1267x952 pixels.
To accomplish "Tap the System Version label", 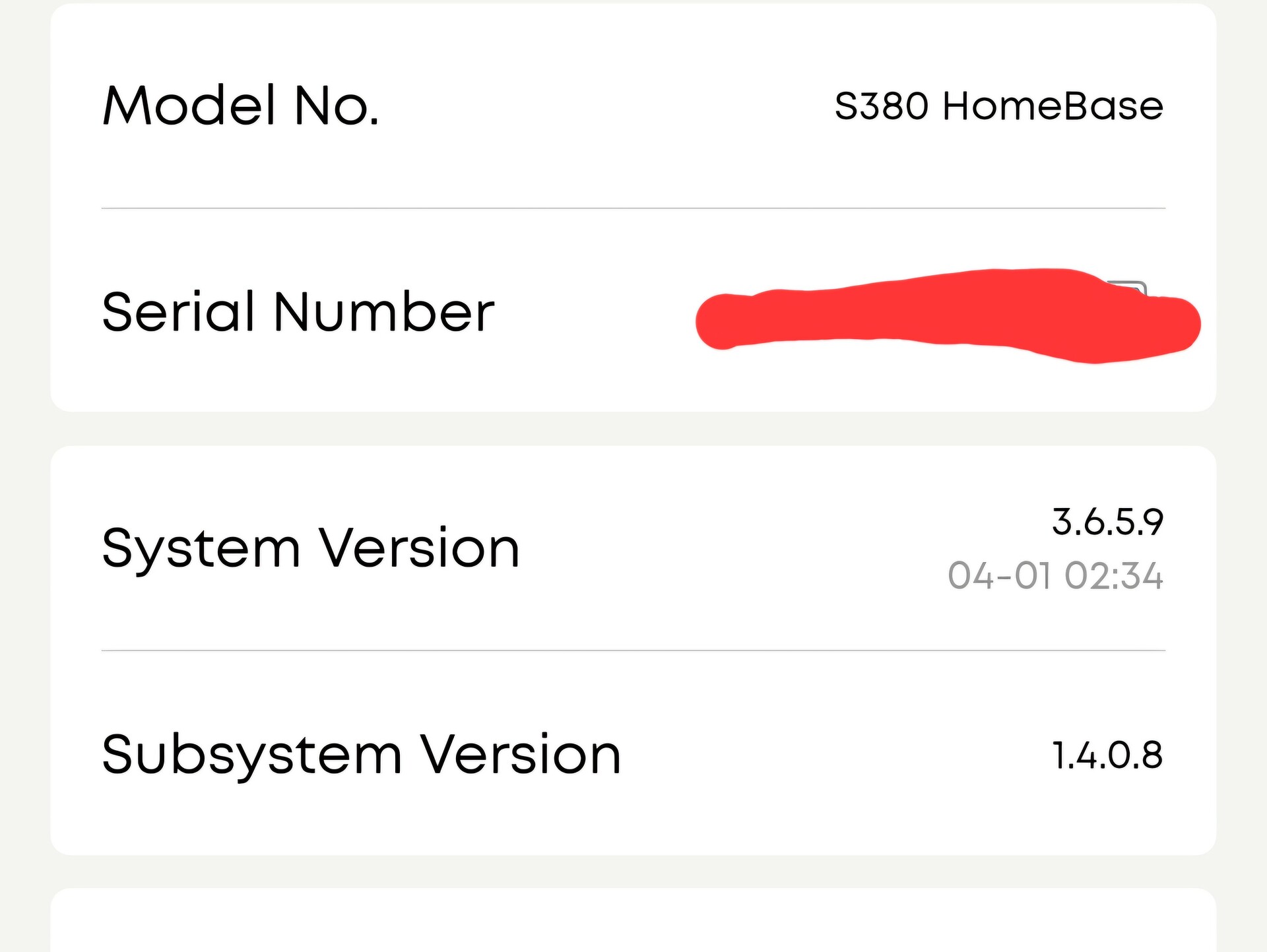I will coord(311,548).
